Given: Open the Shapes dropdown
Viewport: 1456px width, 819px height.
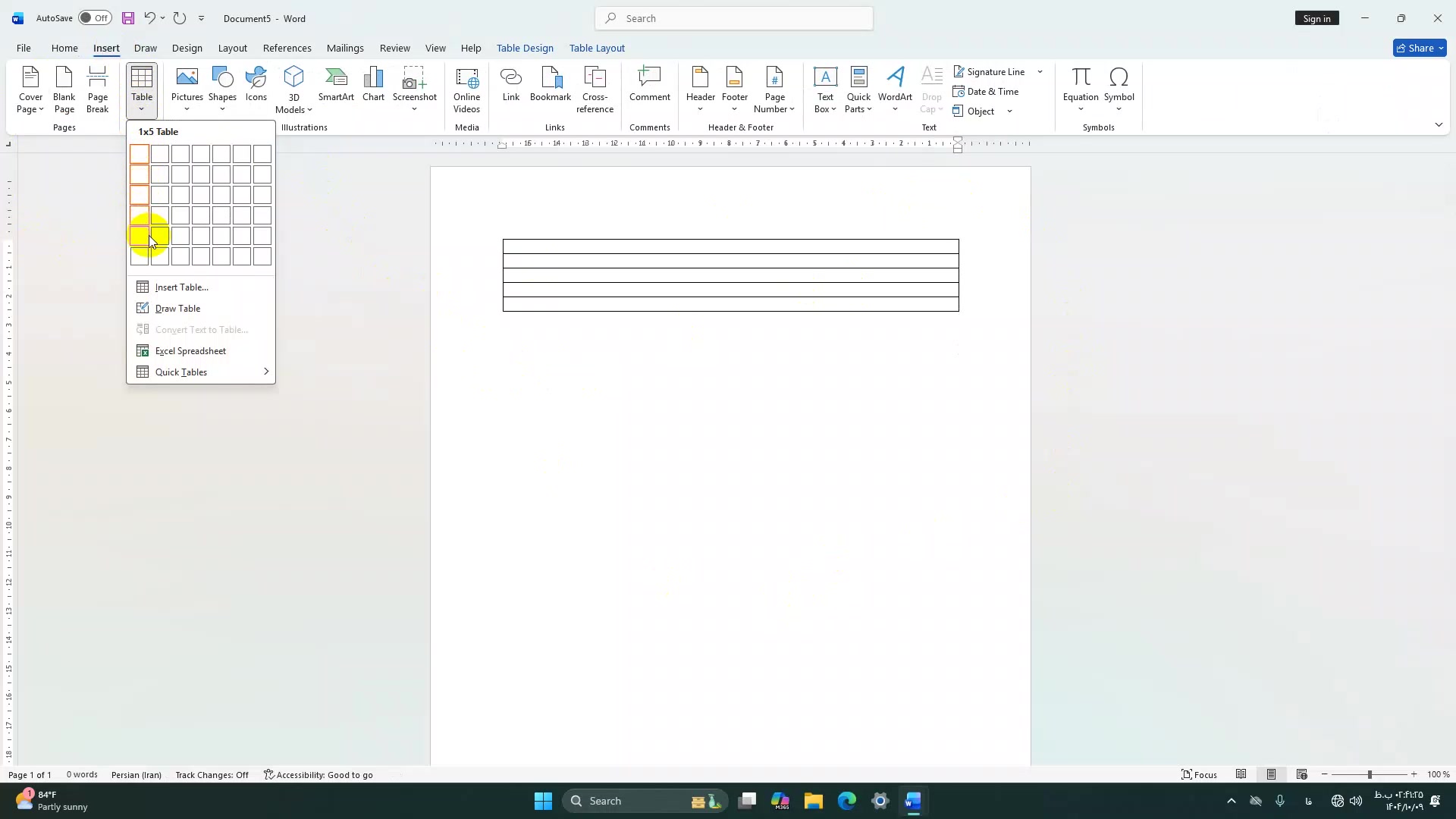Looking at the screenshot, I should point(222,89).
